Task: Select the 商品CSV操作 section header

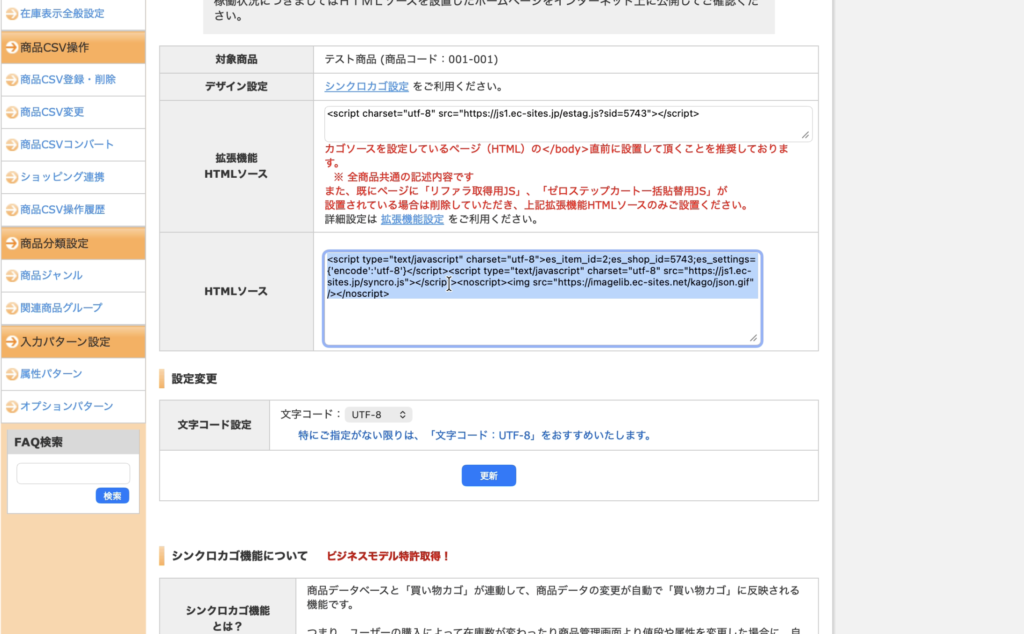Action: tap(73, 48)
